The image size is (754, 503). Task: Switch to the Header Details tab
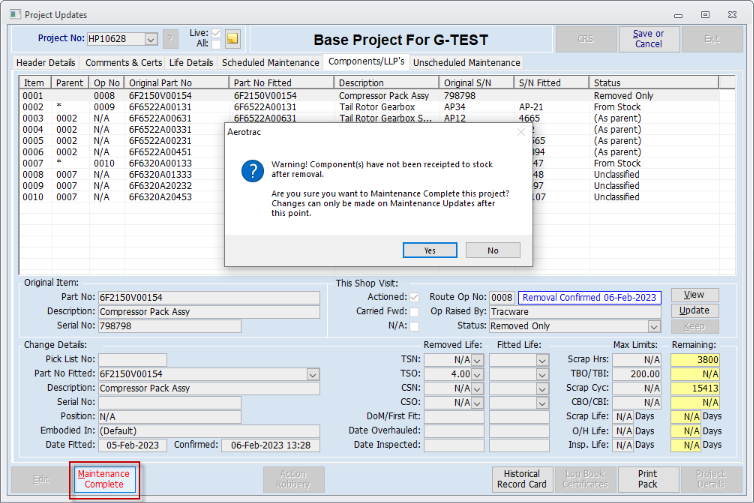point(46,63)
